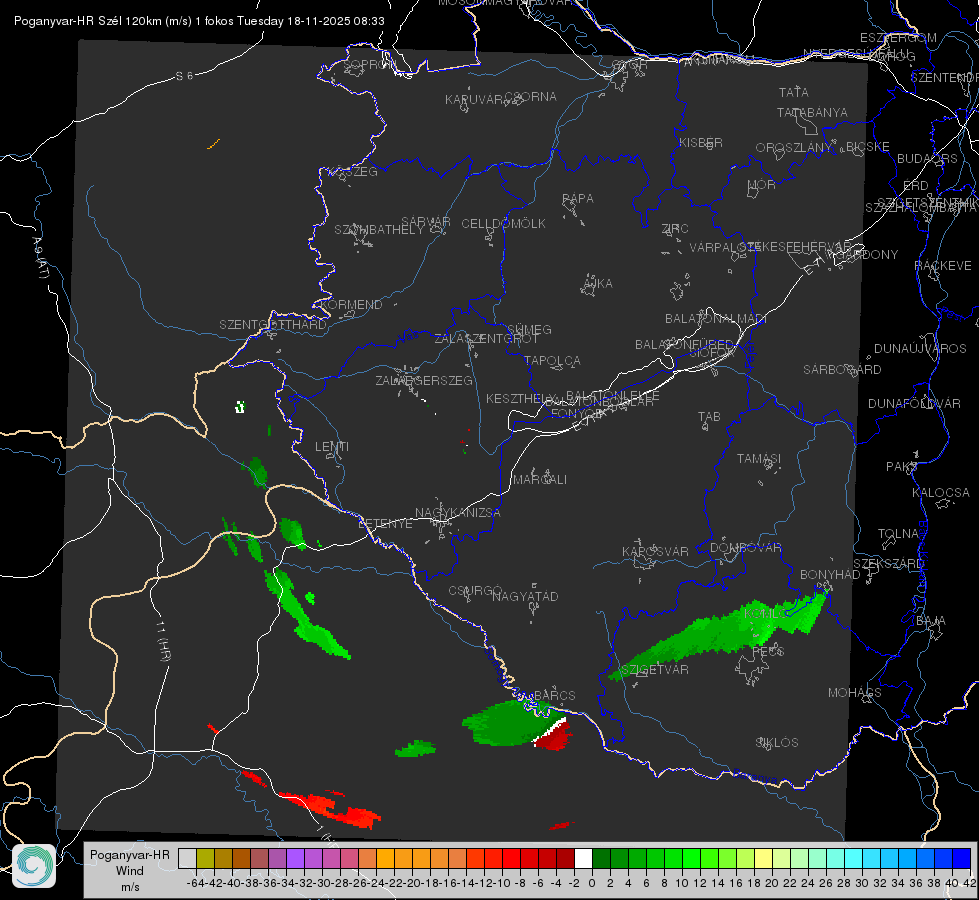Viewport: 979px width, 900px height.
Task: Click the dark red echo patch near Barcs
Action: tap(554, 736)
